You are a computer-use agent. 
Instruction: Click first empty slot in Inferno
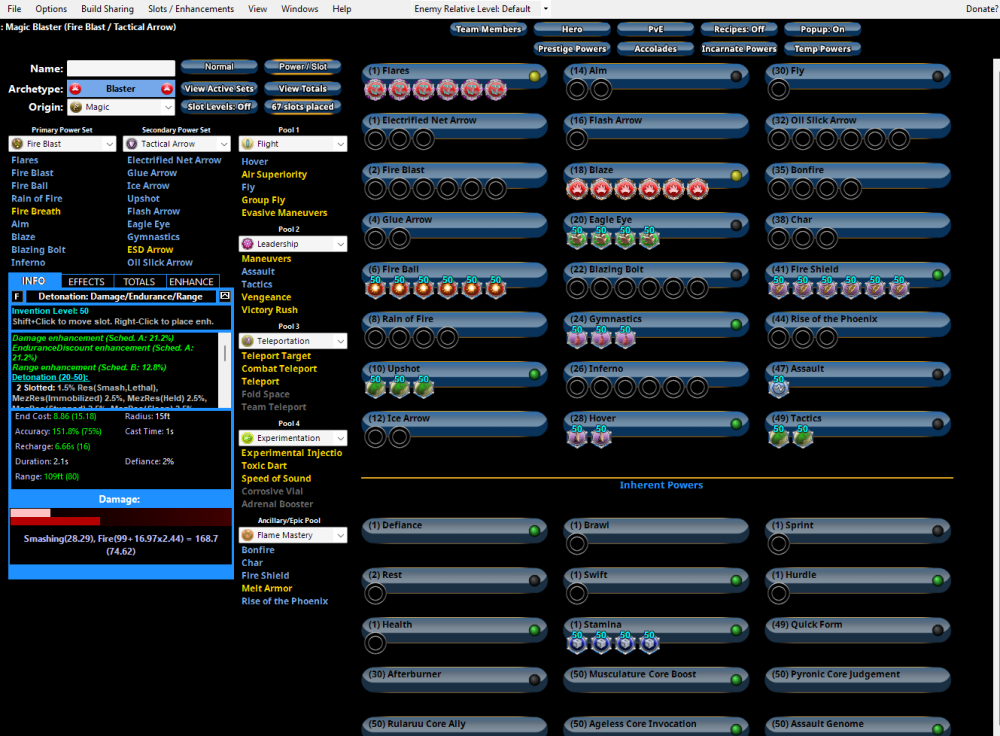577,388
